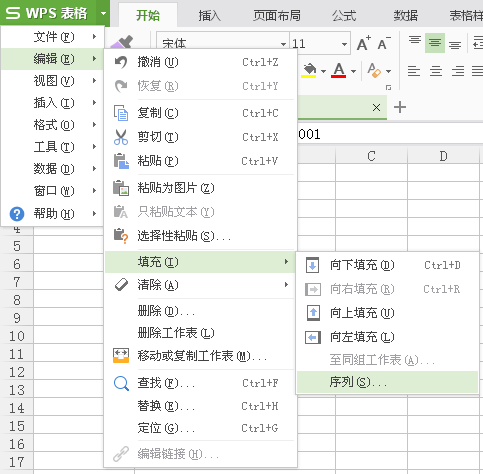
Task: Click Delete (删除) menu entry
Action: [200, 311]
